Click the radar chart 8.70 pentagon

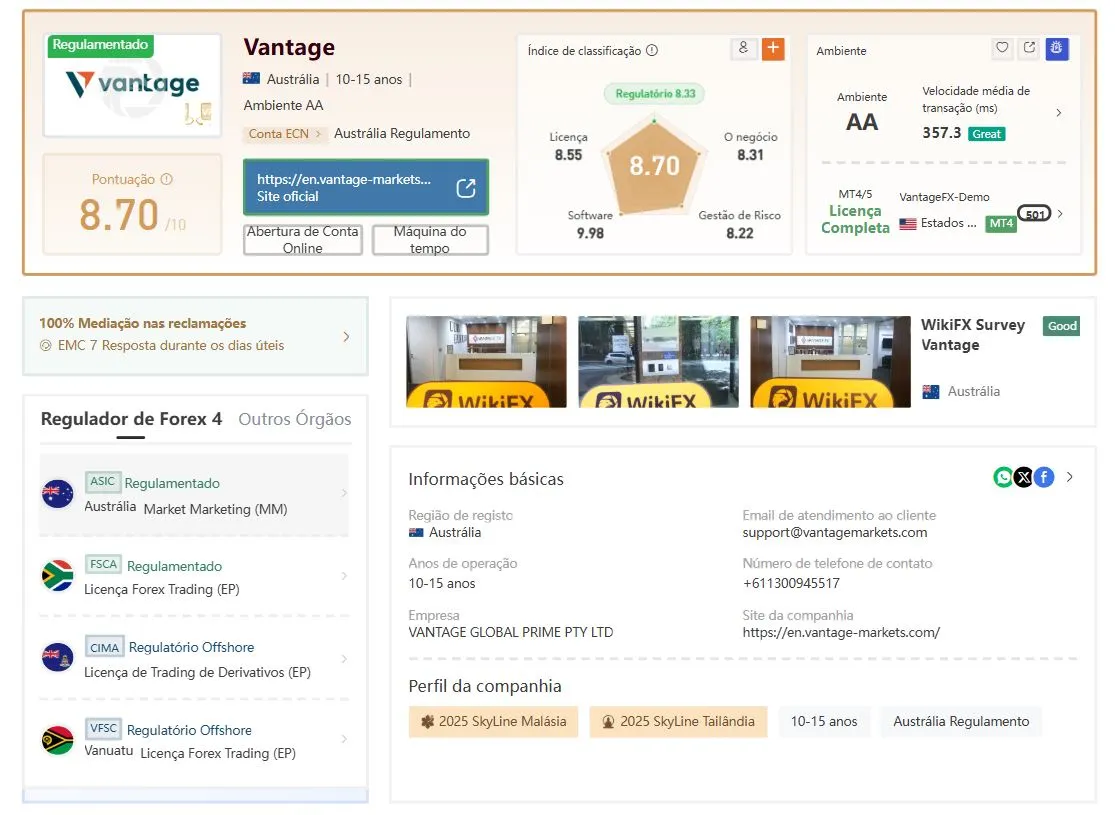[x=653, y=165]
